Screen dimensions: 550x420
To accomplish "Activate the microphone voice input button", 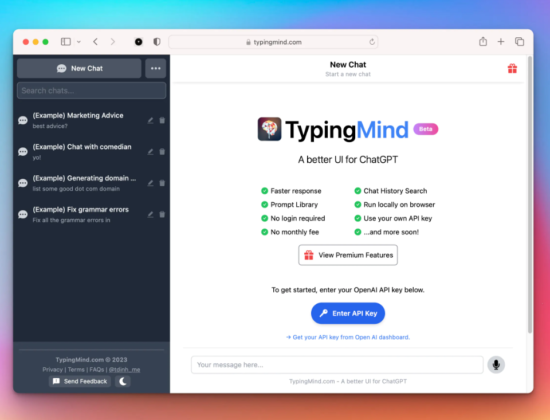I will click(496, 365).
